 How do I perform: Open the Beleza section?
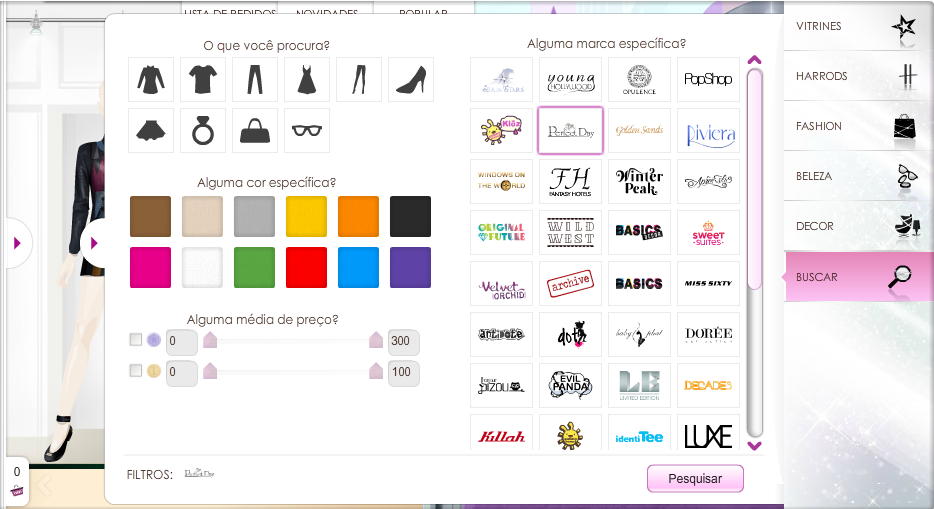[858, 176]
